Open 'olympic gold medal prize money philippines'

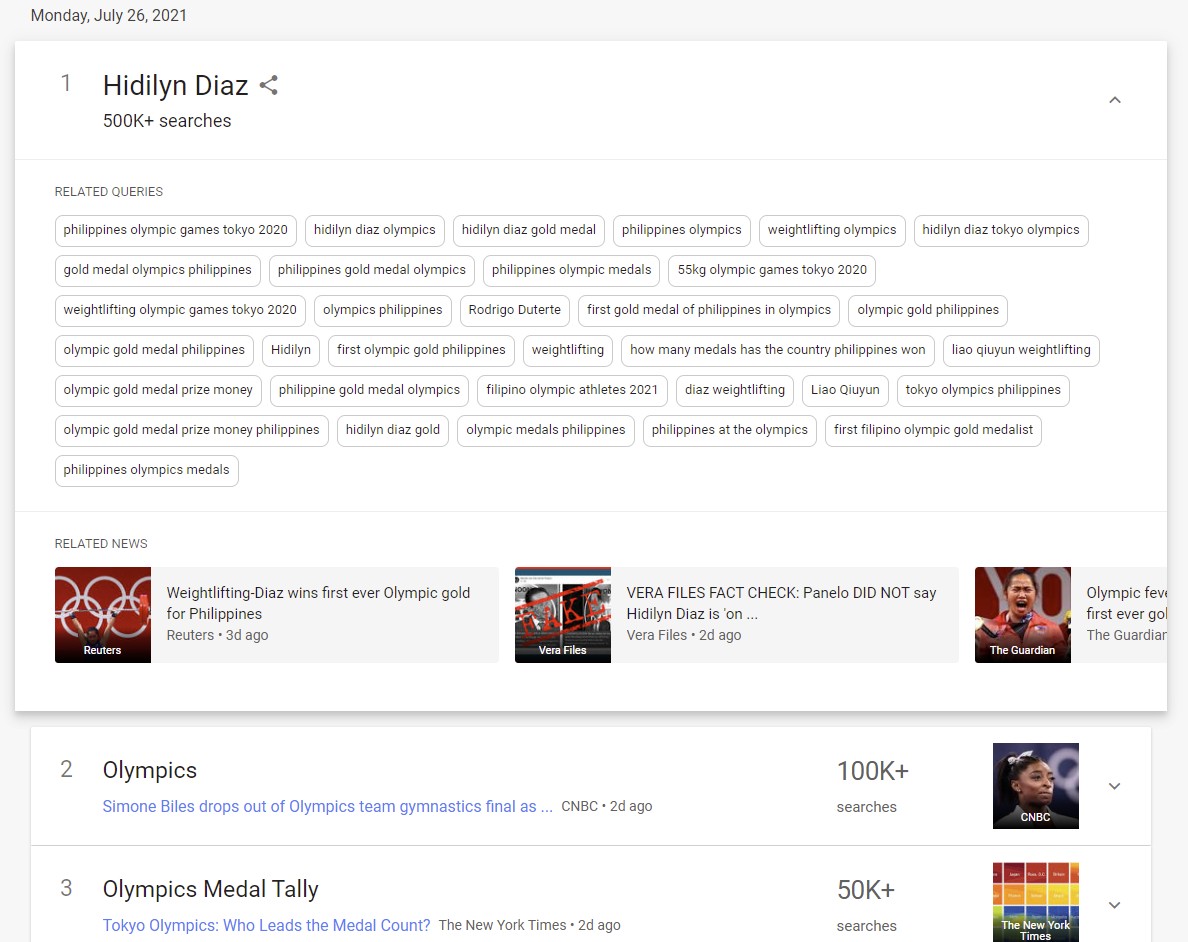pyautogui.click(x=192, y=431)
